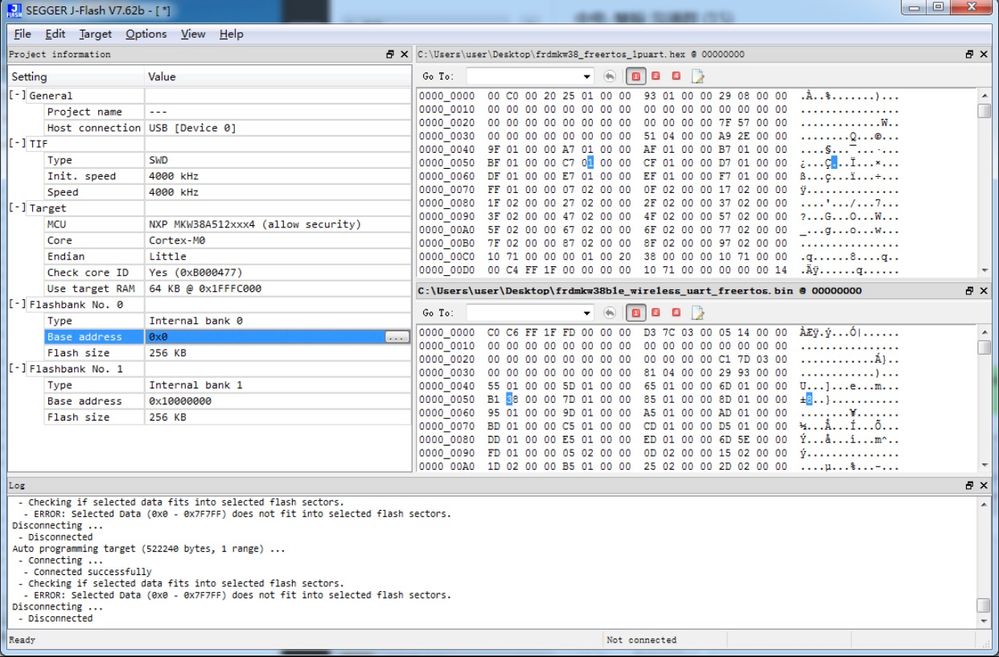Collapse the General settings group
Viewport: 999px width, 657px height.
click(x=17, y=96)
